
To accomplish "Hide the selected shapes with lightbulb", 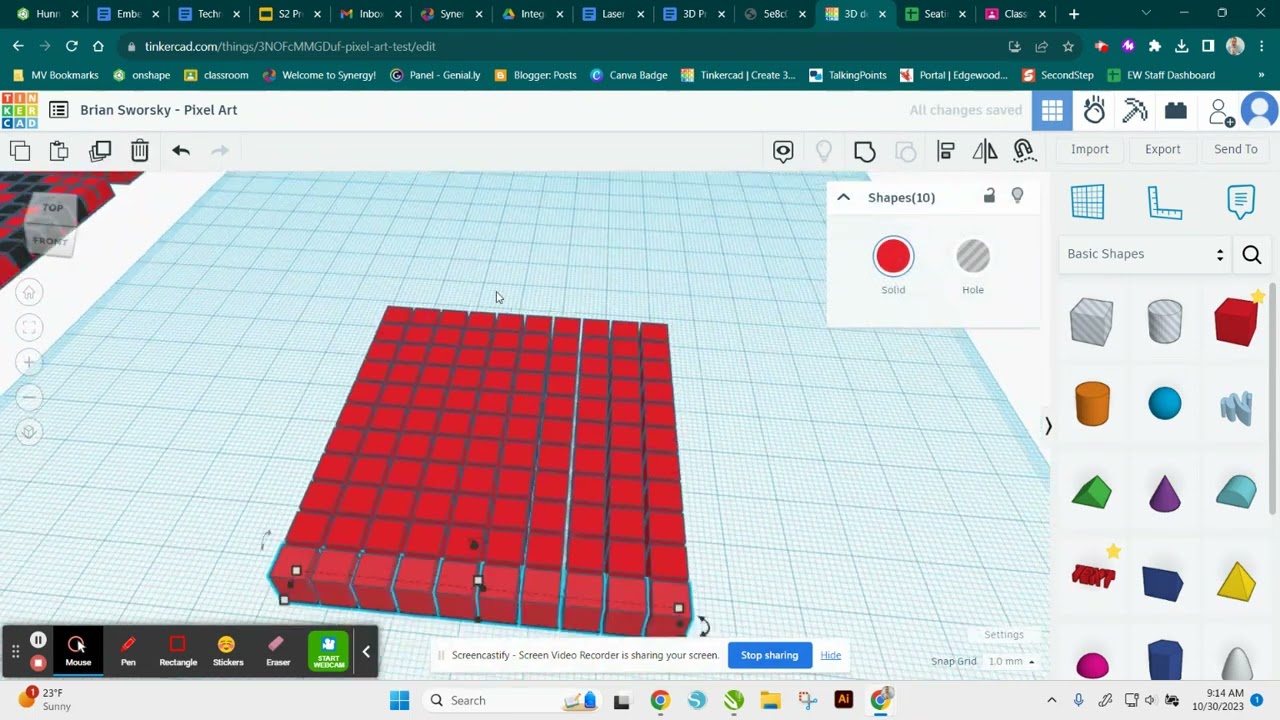I will tap(1017, 196).
